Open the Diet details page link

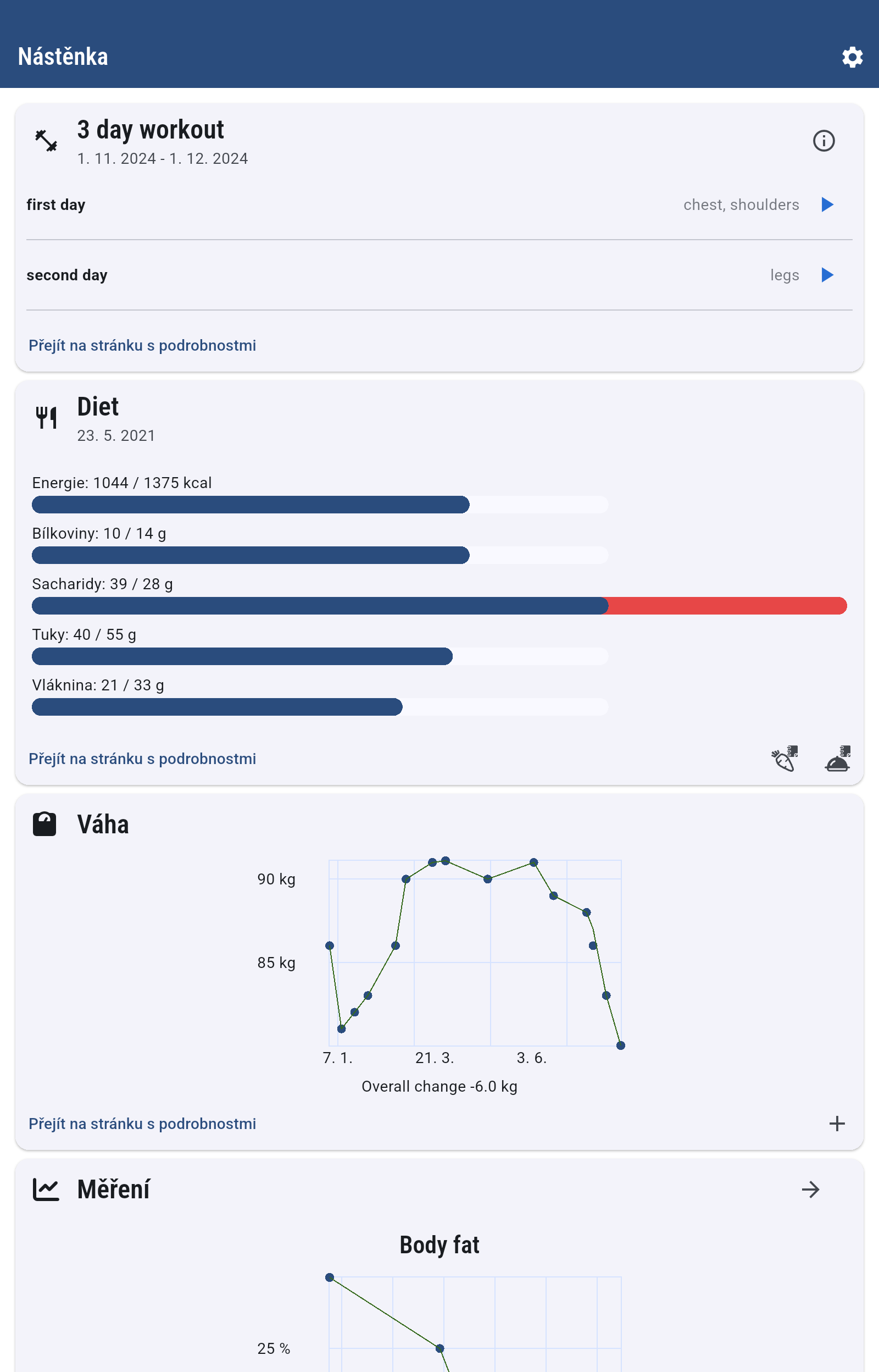click(142, 759)
